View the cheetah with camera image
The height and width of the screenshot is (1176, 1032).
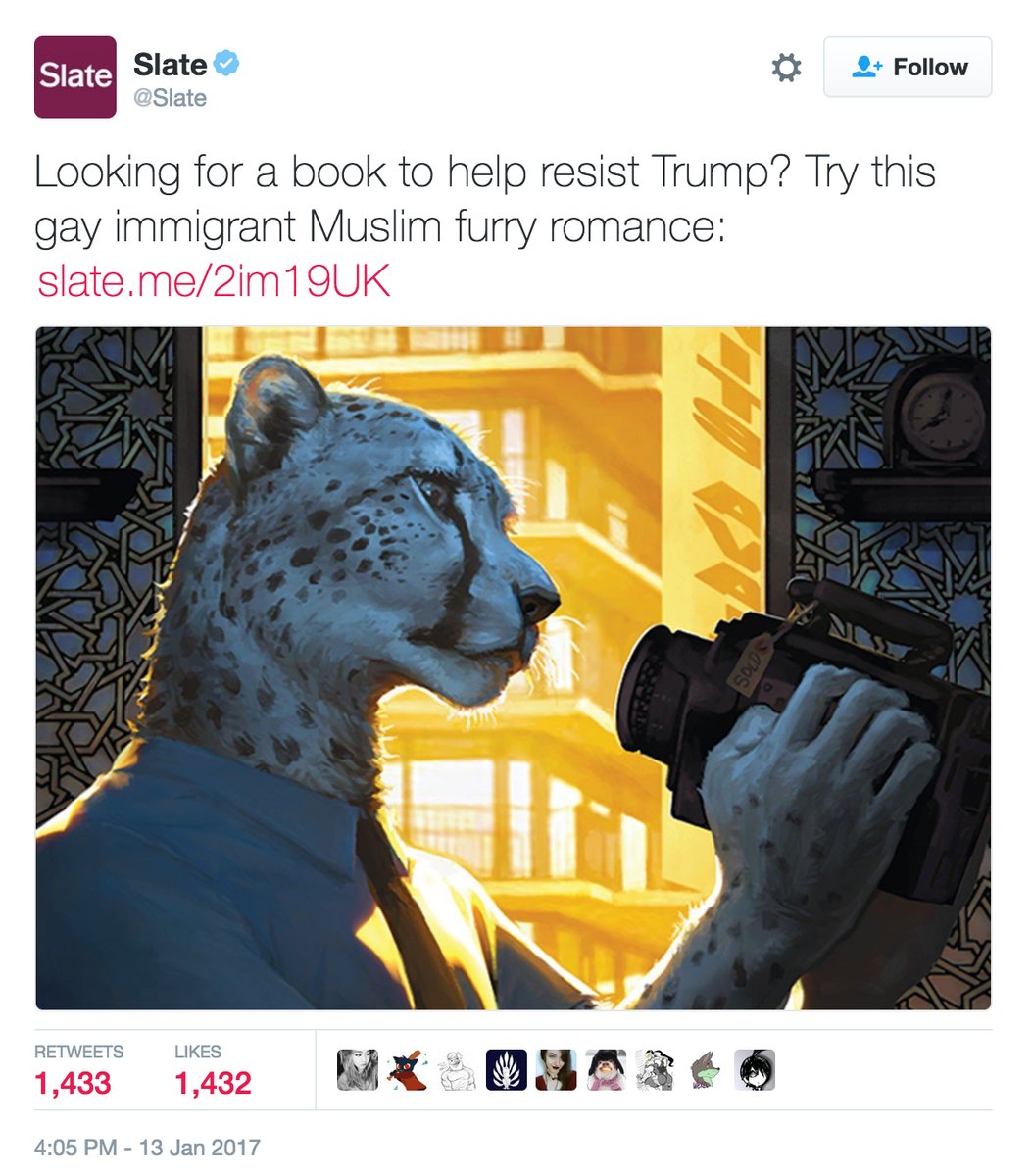point(514,668)
